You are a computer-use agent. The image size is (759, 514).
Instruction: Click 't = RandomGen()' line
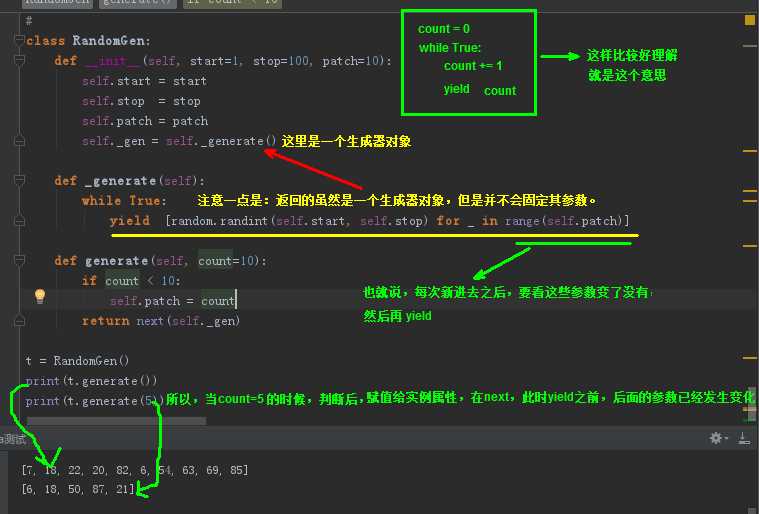coord(77,361)
